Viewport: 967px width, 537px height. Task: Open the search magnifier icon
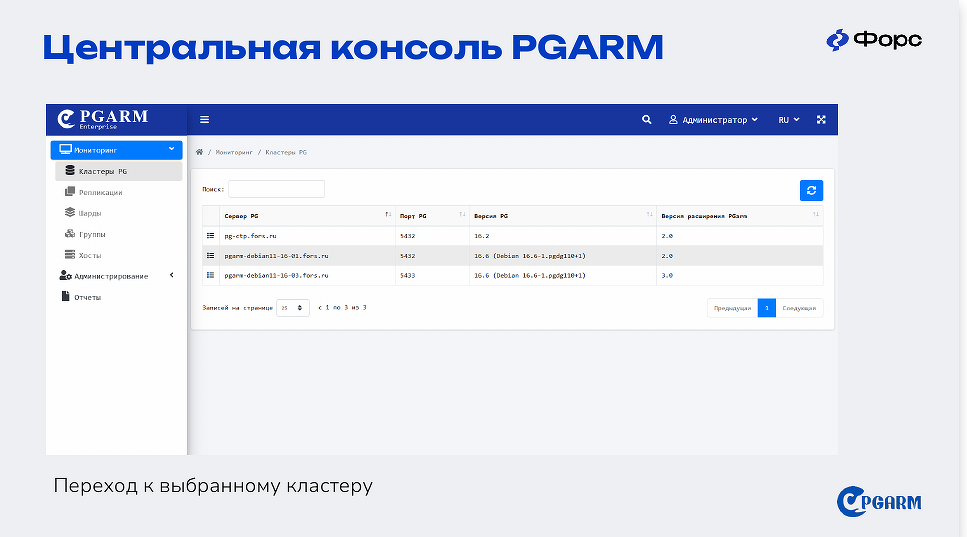pos(646,120)
